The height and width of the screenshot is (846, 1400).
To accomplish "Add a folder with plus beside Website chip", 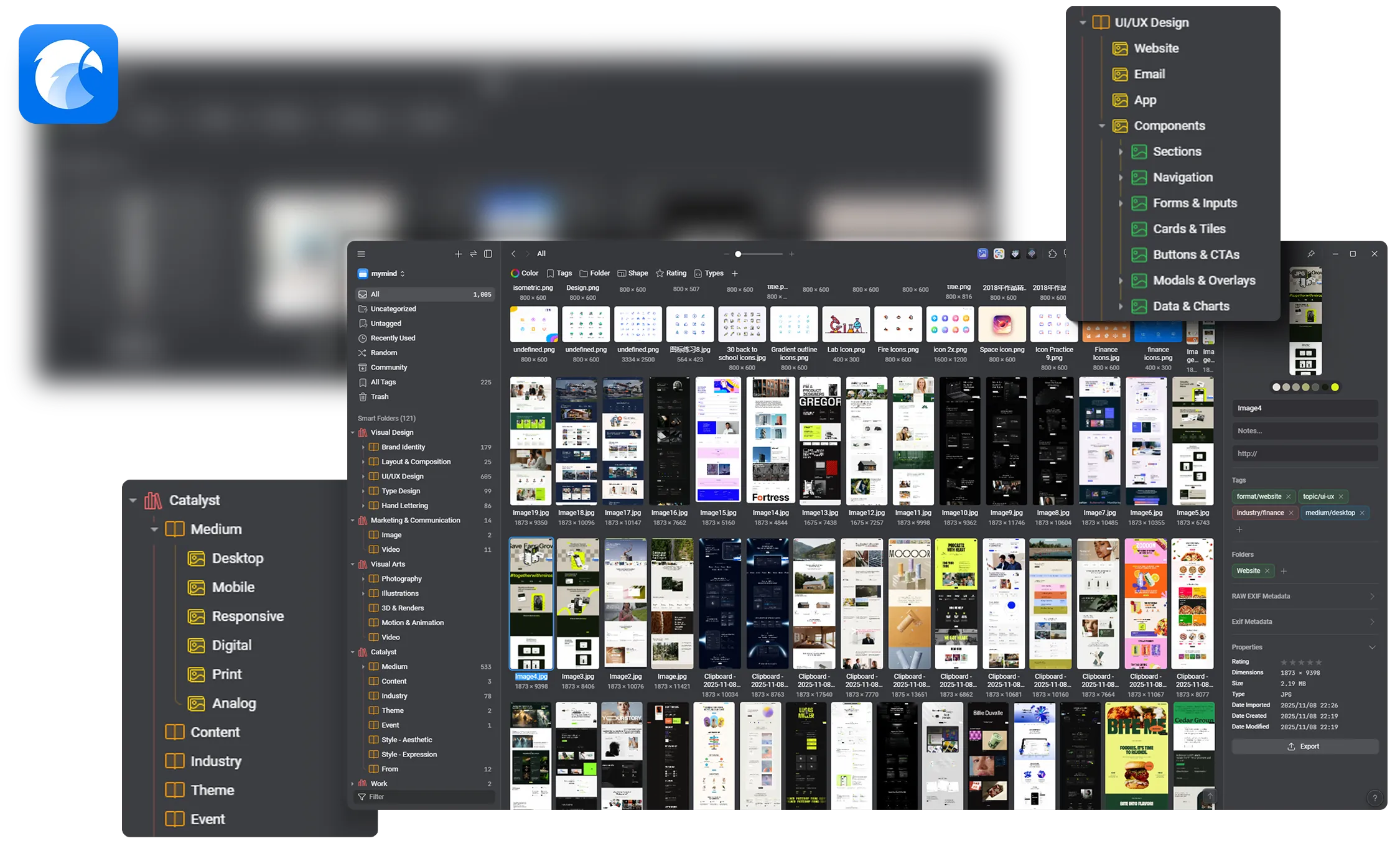I will tap(1283, 571).
